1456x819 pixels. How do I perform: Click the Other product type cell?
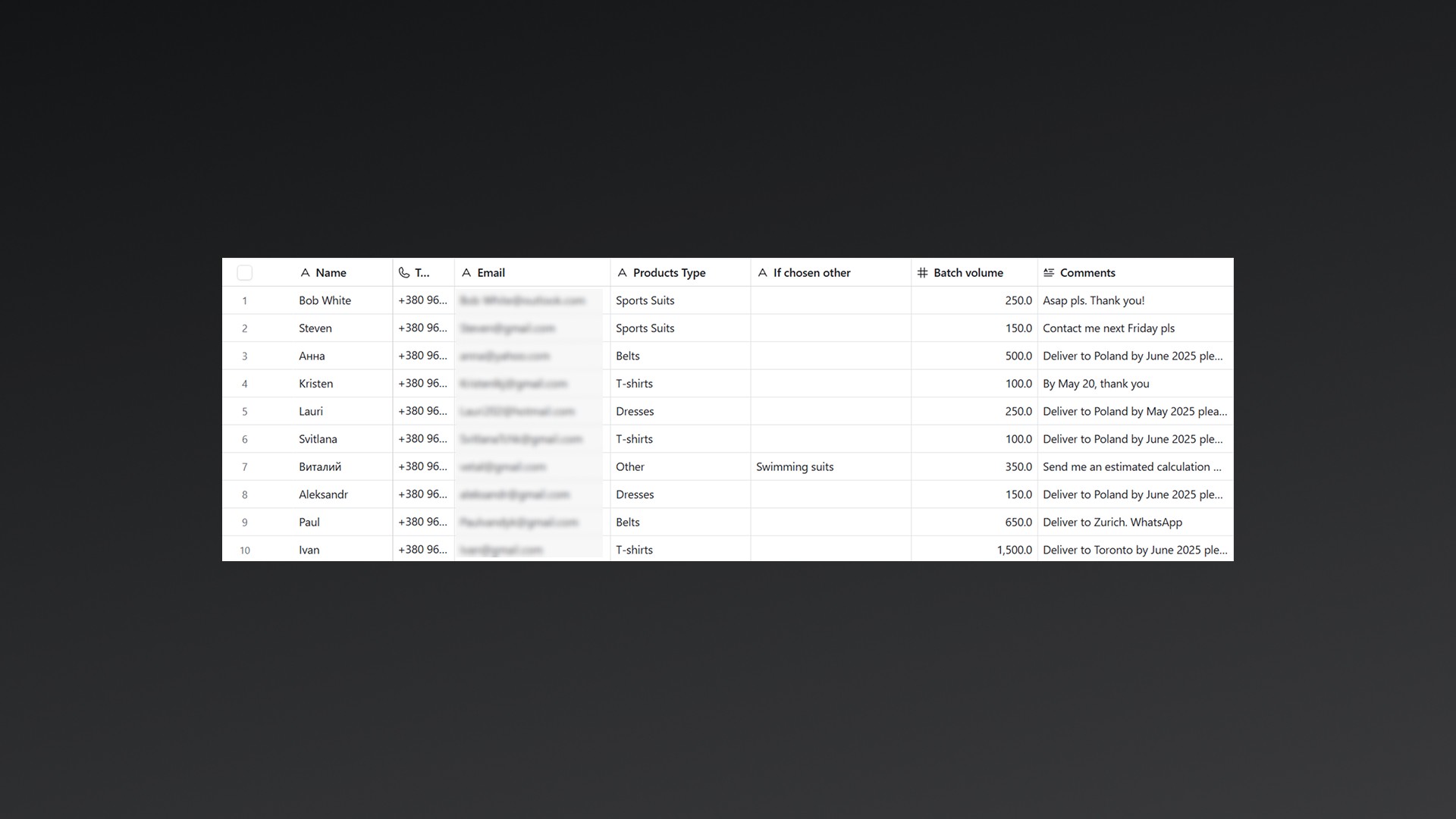[x=629, y=467]
